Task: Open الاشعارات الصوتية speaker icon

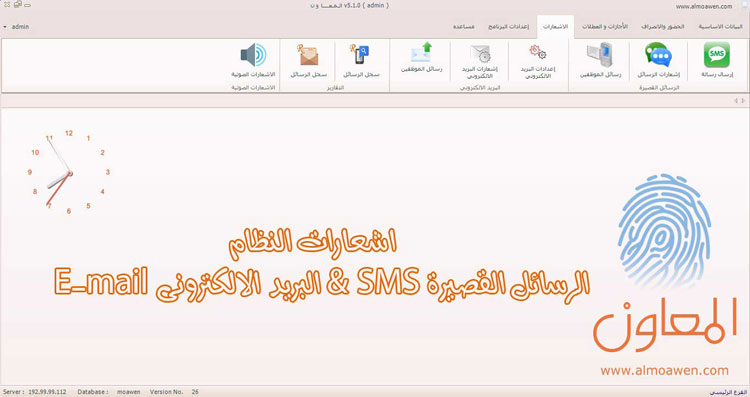Action: point(253,60)
